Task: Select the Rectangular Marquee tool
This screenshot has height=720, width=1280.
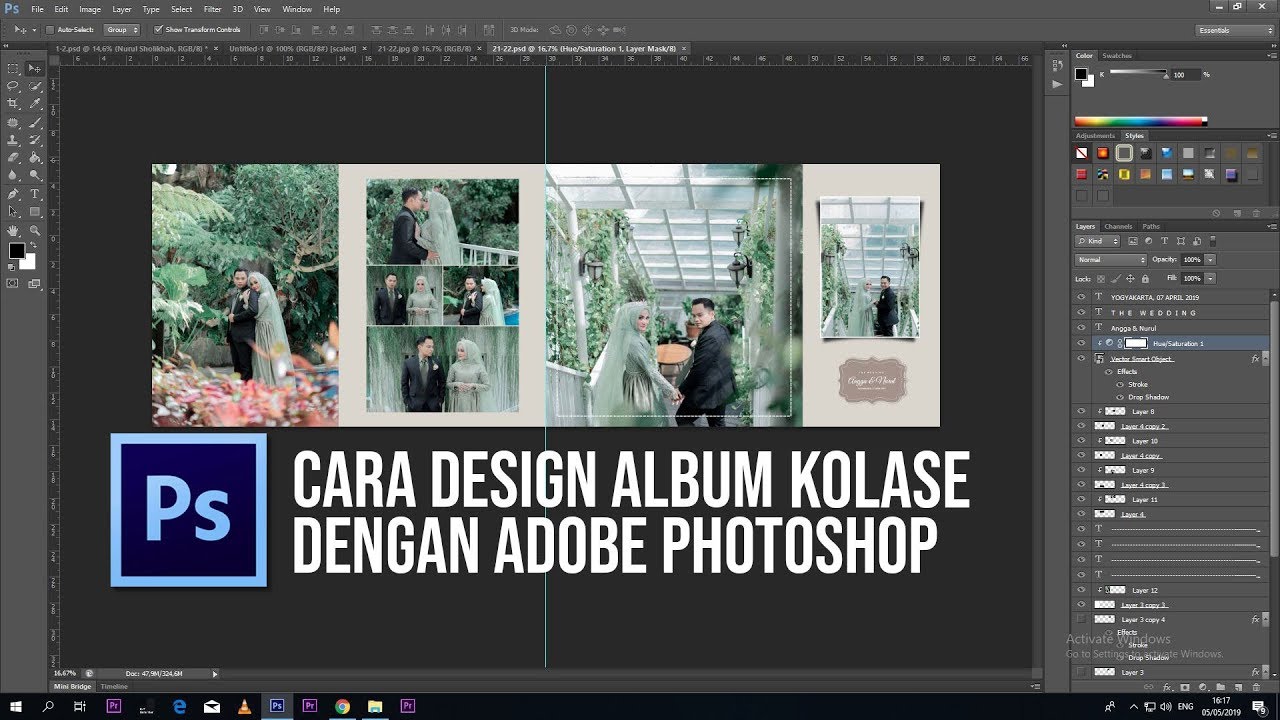Action: [x=13, y=68]
